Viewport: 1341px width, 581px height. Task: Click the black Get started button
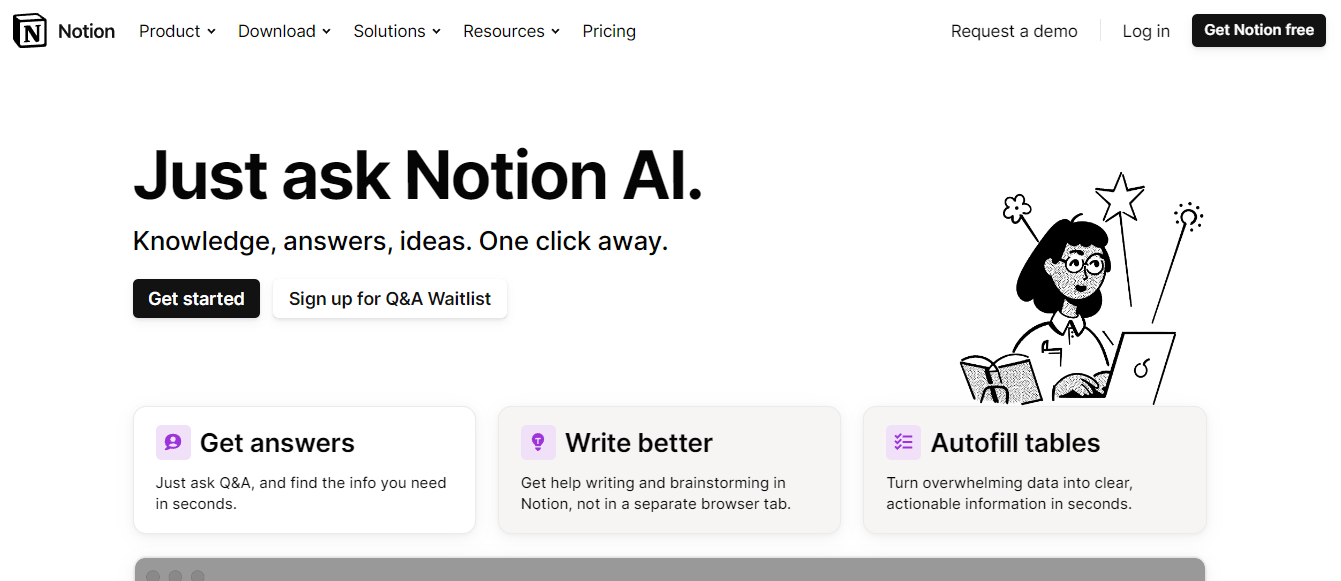pos(196,299)
